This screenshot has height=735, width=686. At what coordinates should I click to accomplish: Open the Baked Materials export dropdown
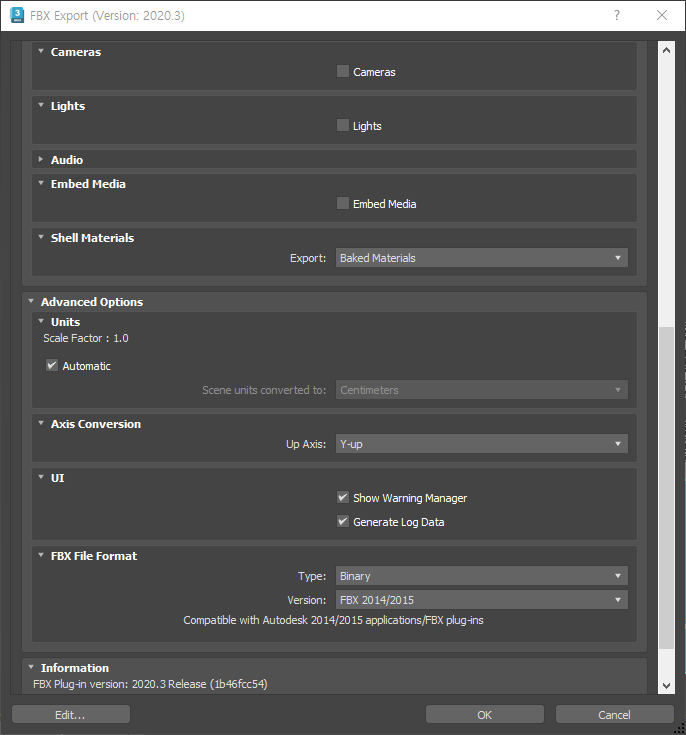tap(482, 258)
